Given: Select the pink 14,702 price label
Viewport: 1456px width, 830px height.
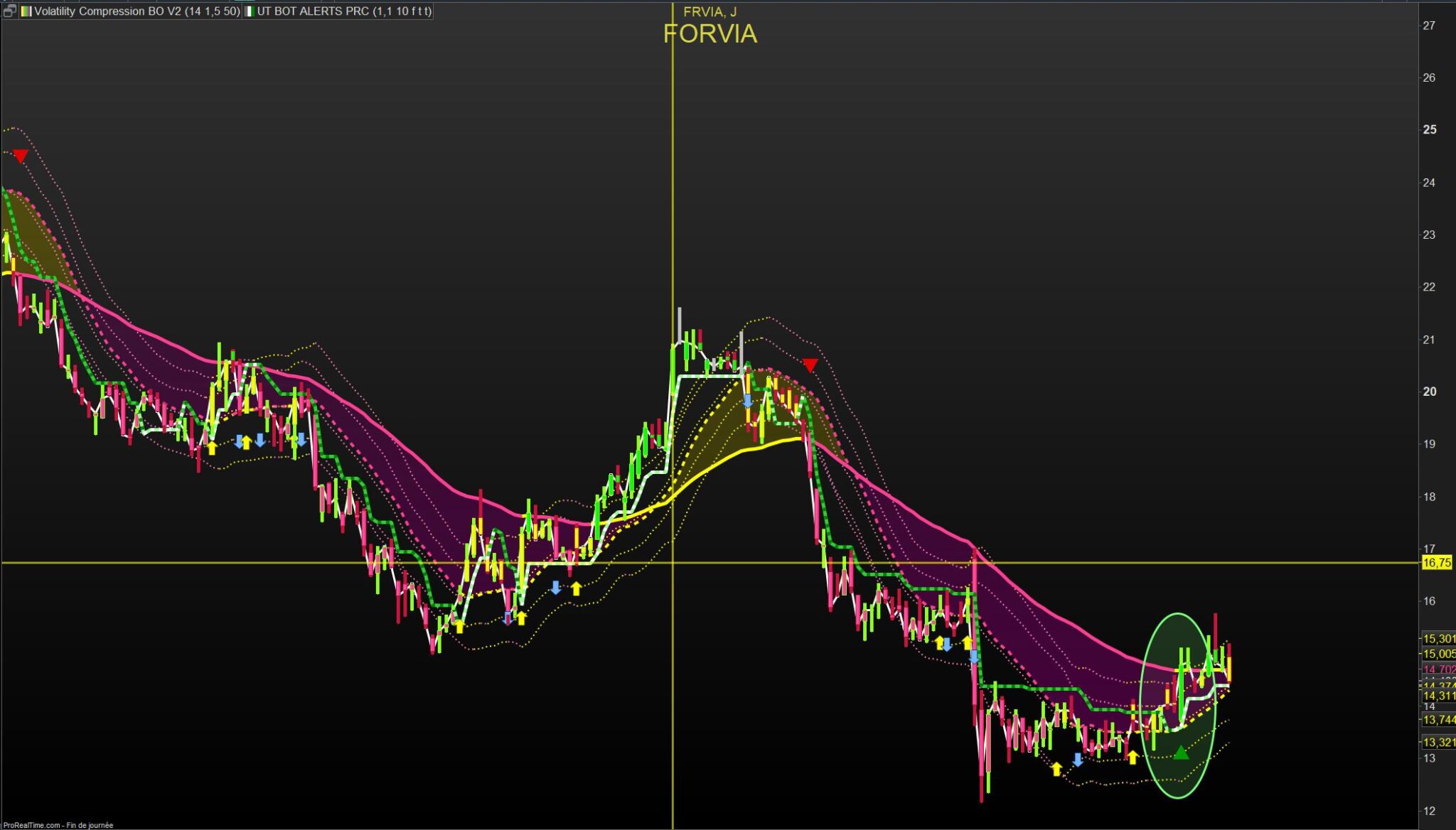Looking at the screenshot, I should tap(1438, 669).
